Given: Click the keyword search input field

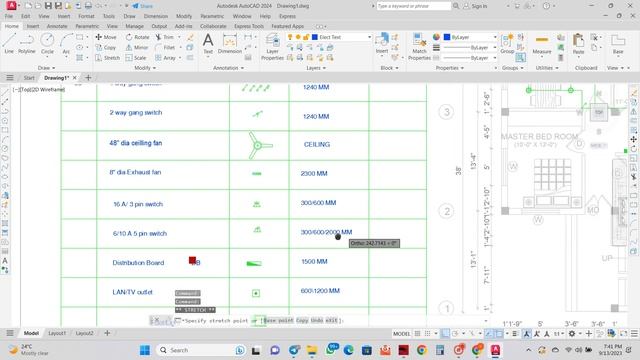Looking at the screenshot, I should tap(413, 6).
